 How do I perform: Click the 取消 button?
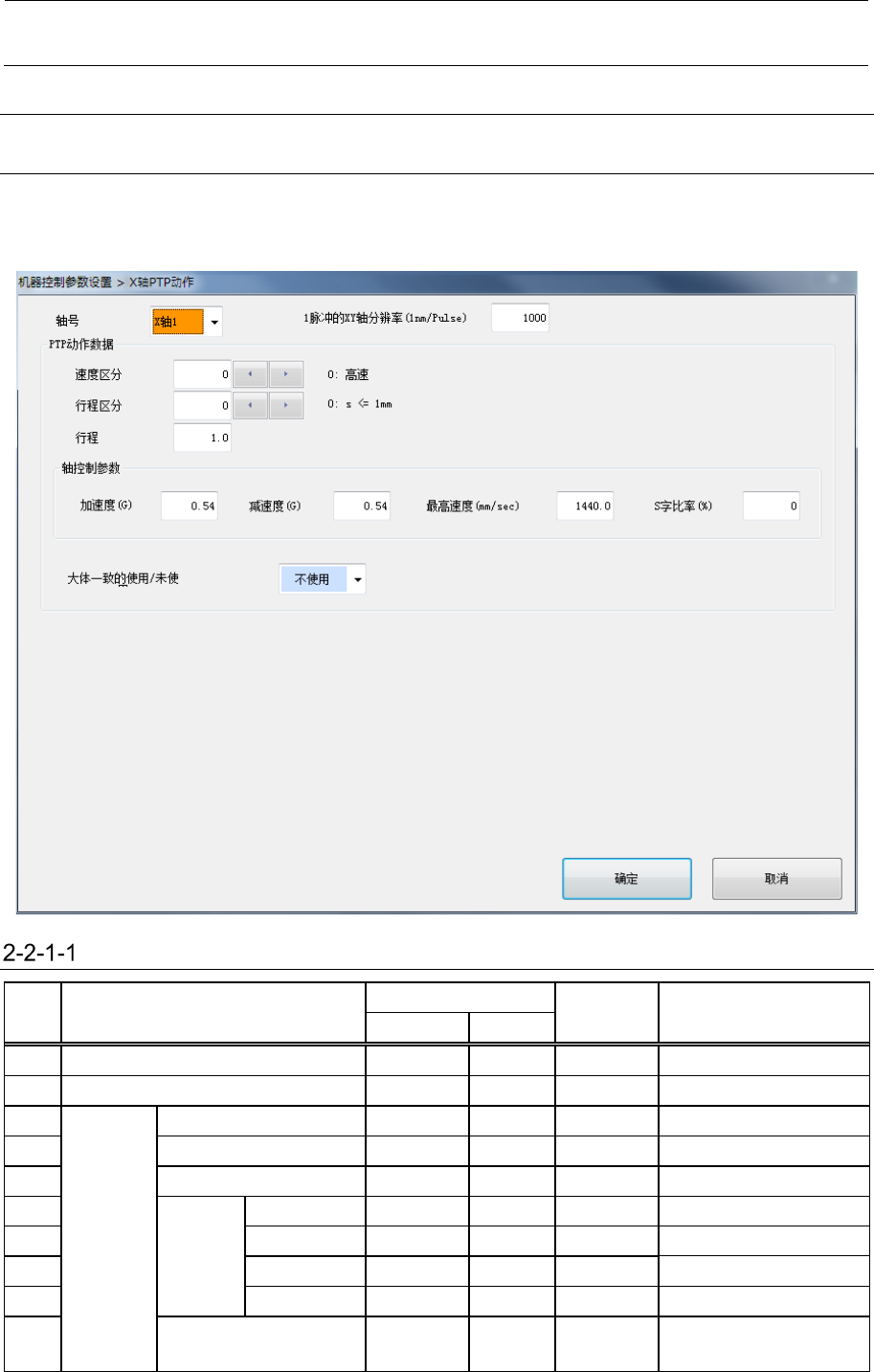777,879
